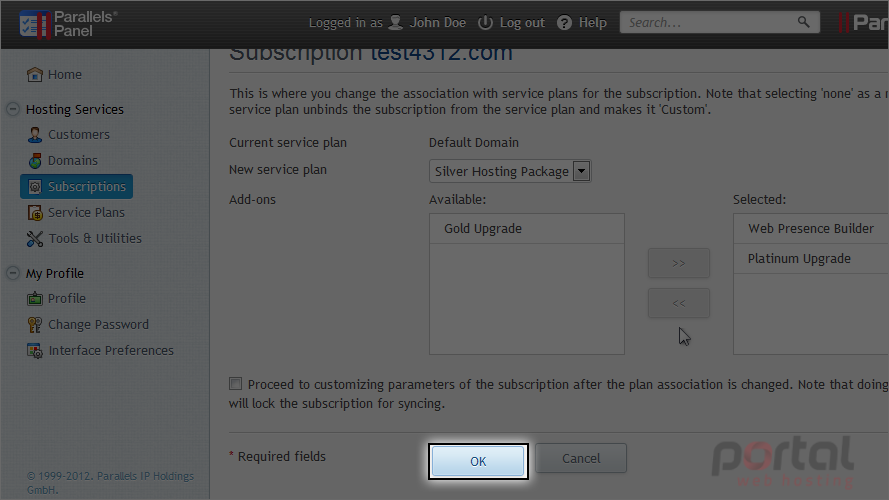Click the Service Plans icon
Viewport: 889px width, 500px height.
pyautogui.click(x=35, y=213)
